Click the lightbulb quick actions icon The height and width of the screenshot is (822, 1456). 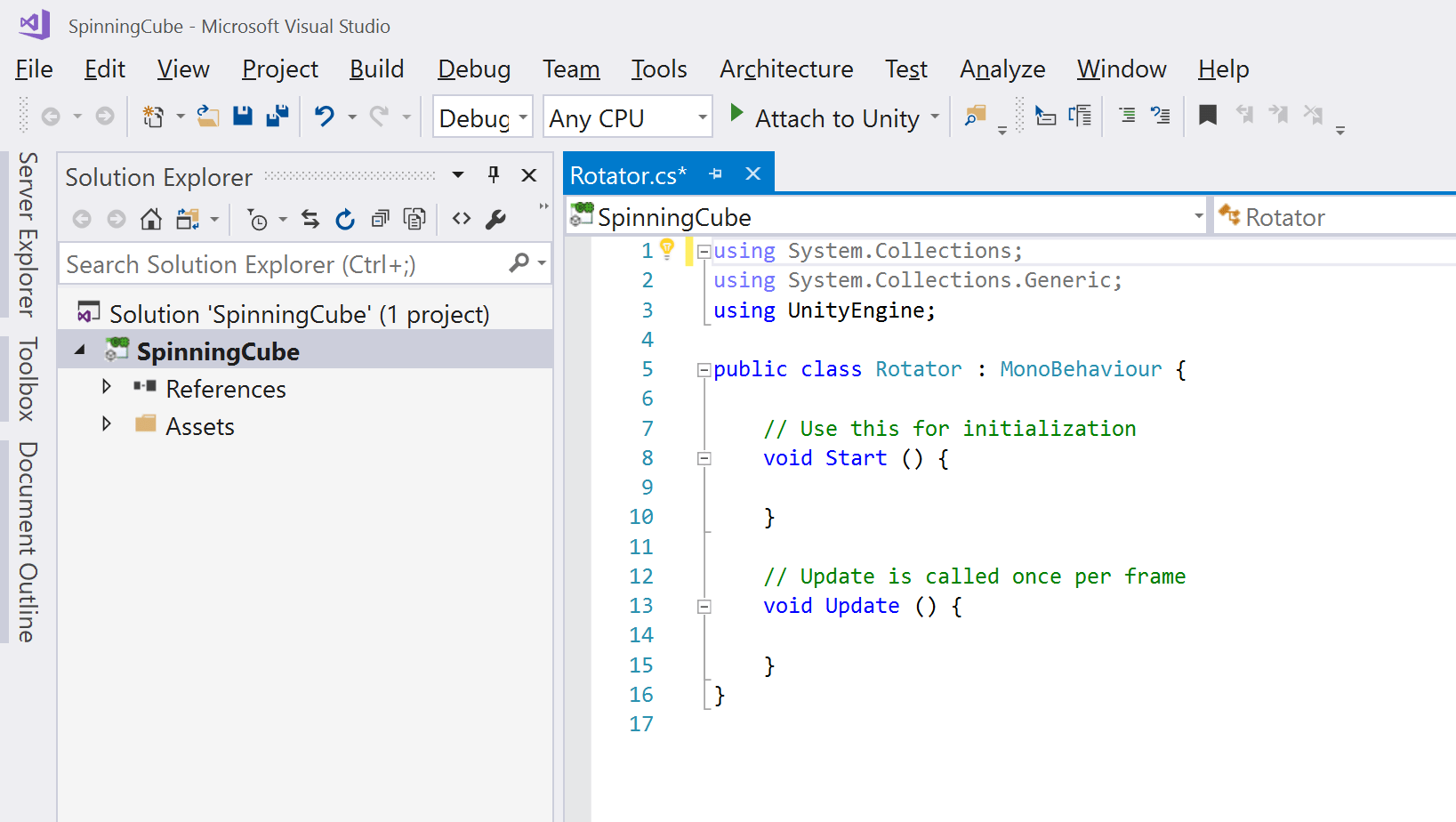point(667,249)
